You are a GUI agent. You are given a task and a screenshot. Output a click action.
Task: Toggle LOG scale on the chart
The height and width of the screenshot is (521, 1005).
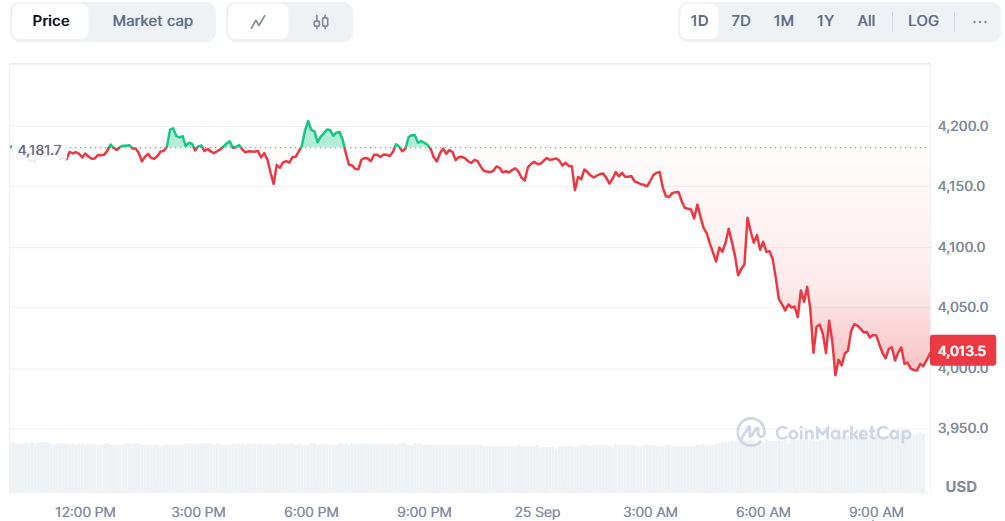pos(923,21)
